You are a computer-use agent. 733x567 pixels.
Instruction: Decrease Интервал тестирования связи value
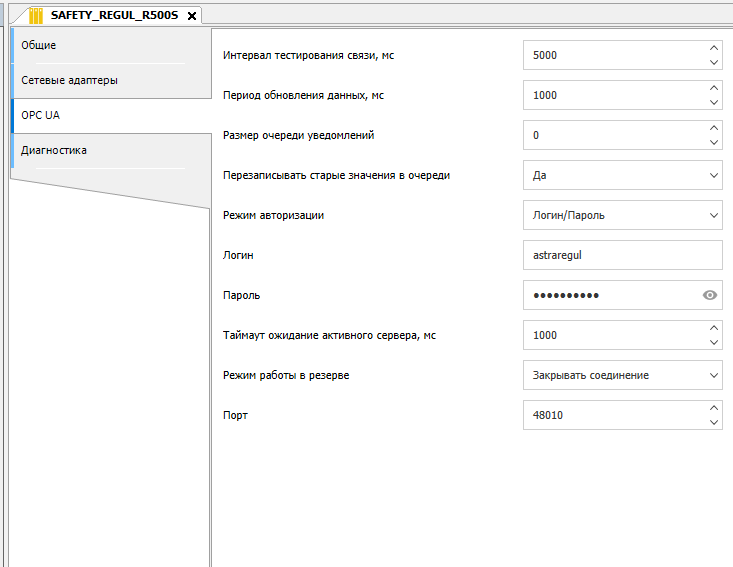coord(713,62)
